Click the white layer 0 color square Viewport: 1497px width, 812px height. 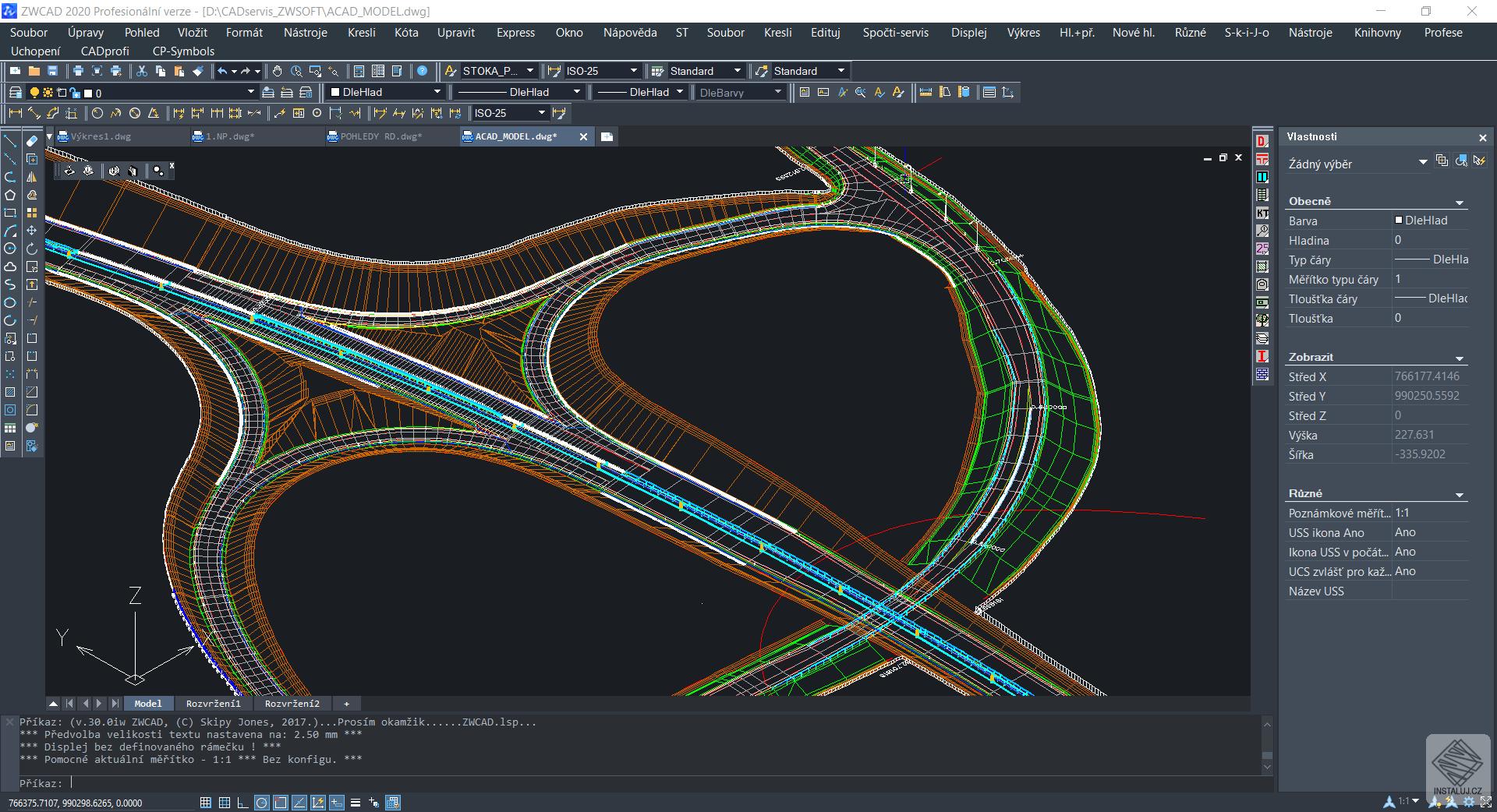(x=87, y=93)
